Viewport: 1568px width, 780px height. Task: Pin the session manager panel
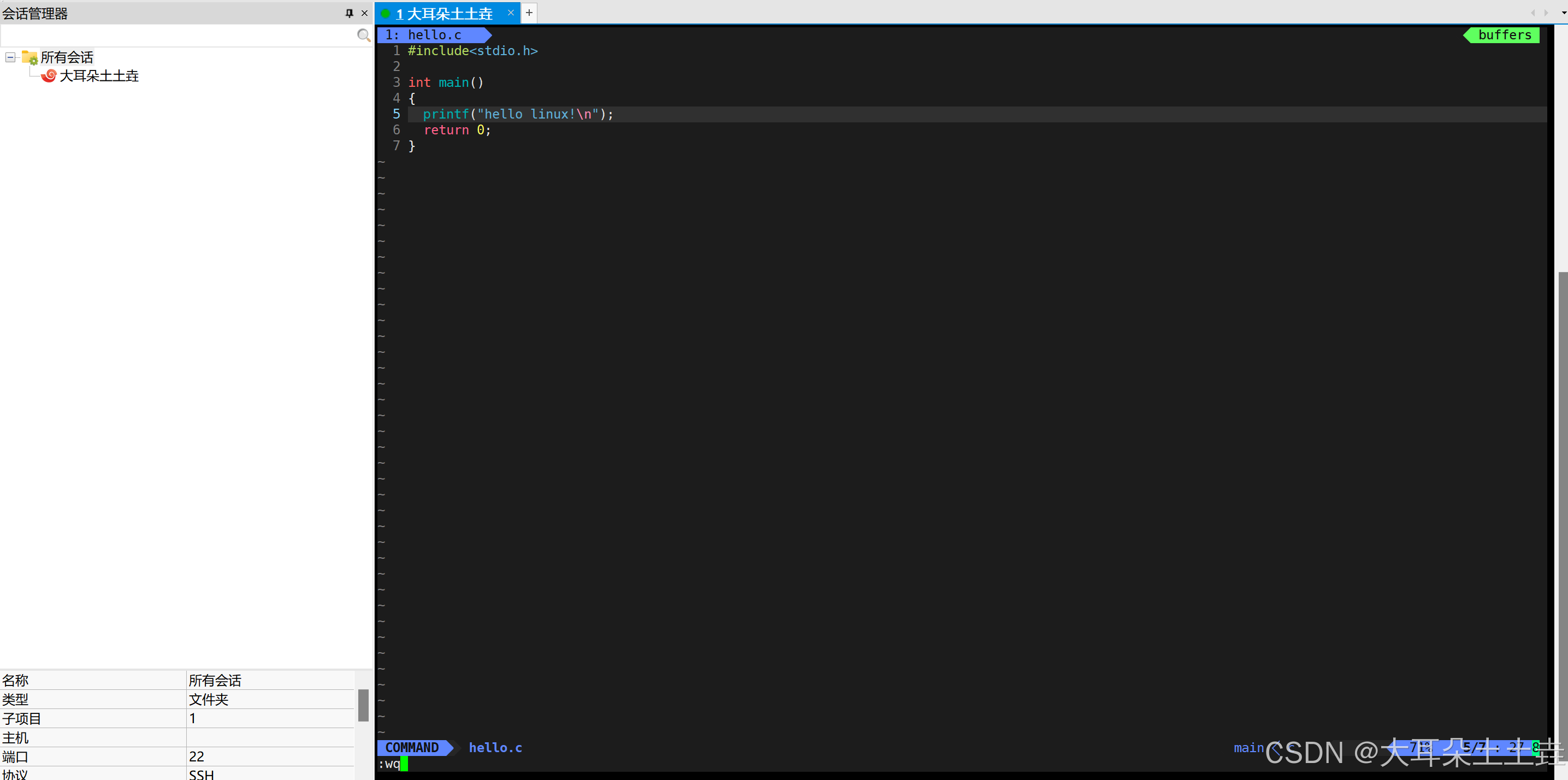pos(349,13)
